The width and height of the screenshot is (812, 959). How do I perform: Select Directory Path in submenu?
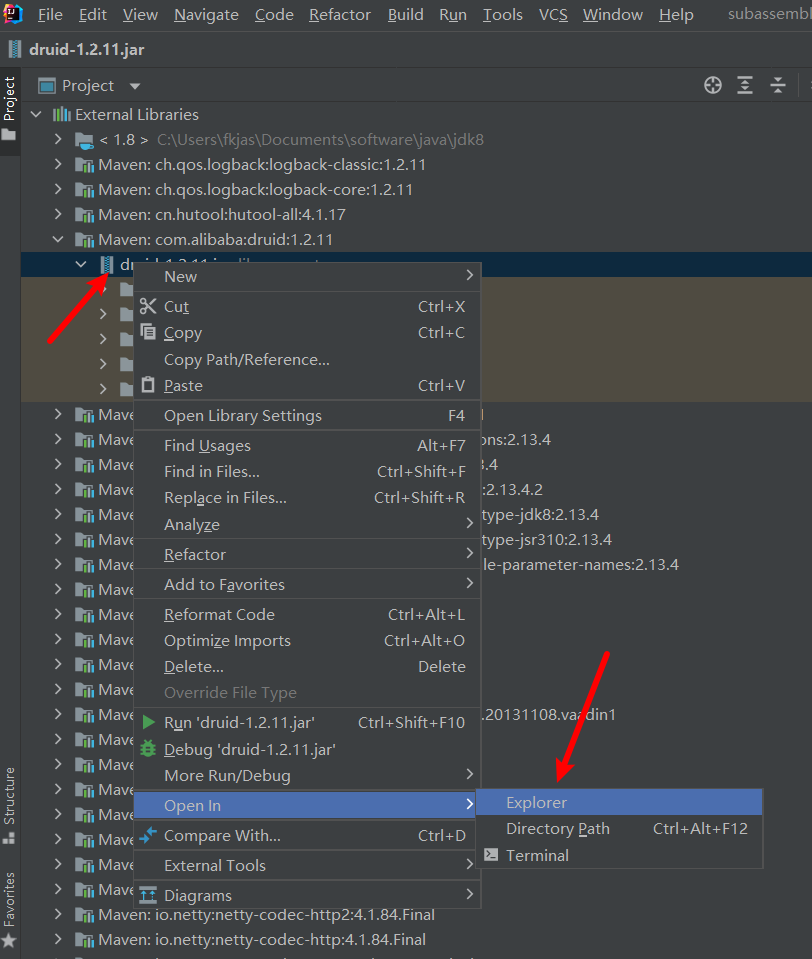click(619, 829)
